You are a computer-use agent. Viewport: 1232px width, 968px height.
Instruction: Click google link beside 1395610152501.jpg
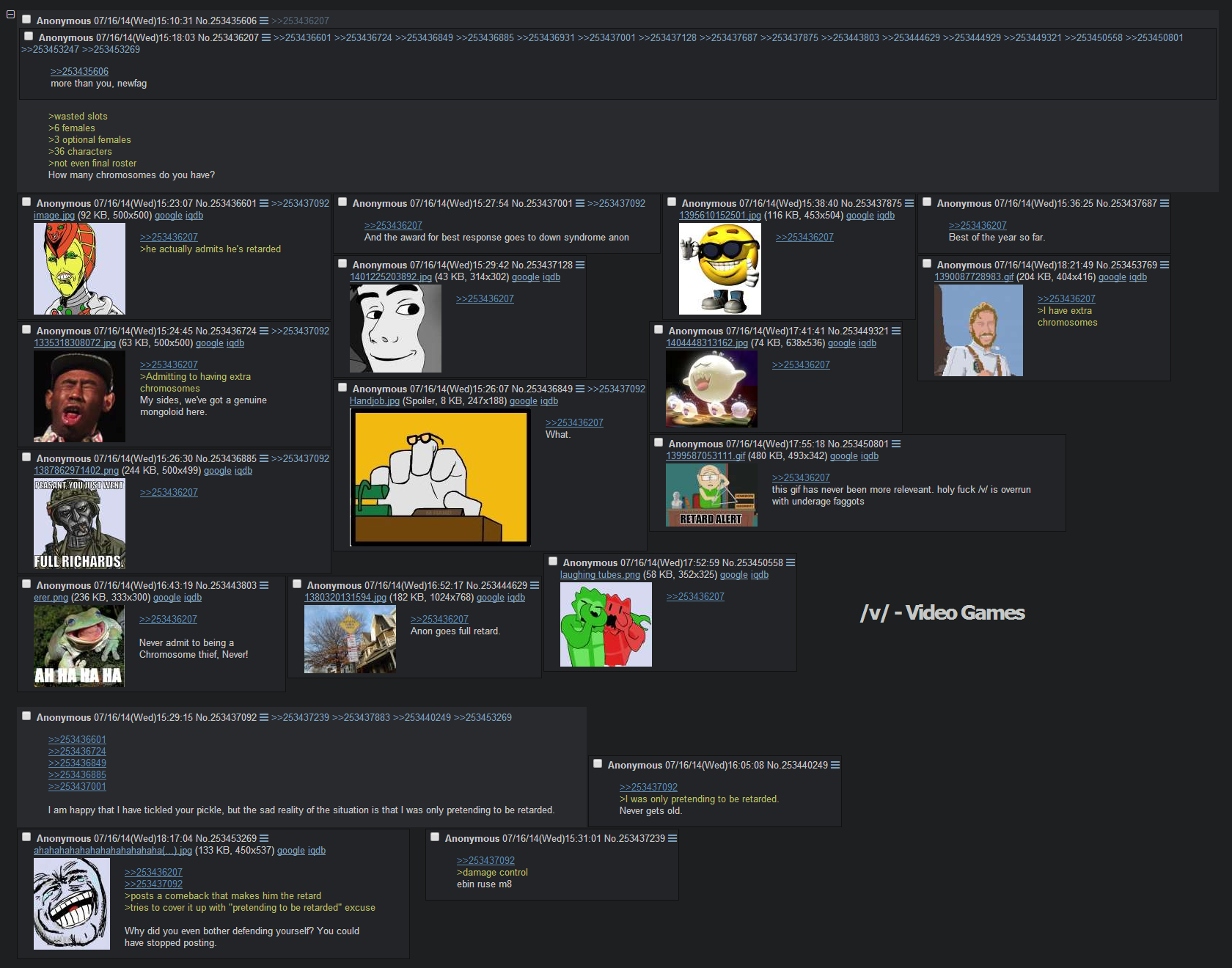pyautogui.click(x=860, y=216)
